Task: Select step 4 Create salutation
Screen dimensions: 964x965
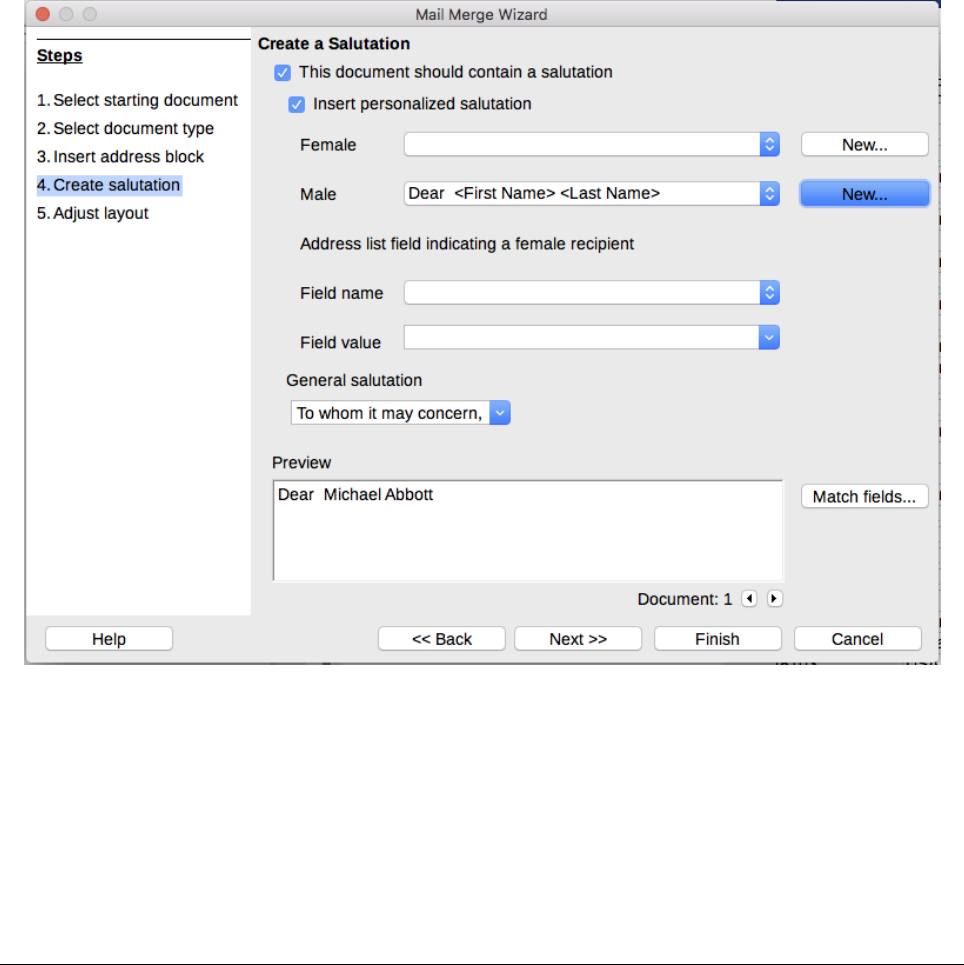Action: (109, 185)
